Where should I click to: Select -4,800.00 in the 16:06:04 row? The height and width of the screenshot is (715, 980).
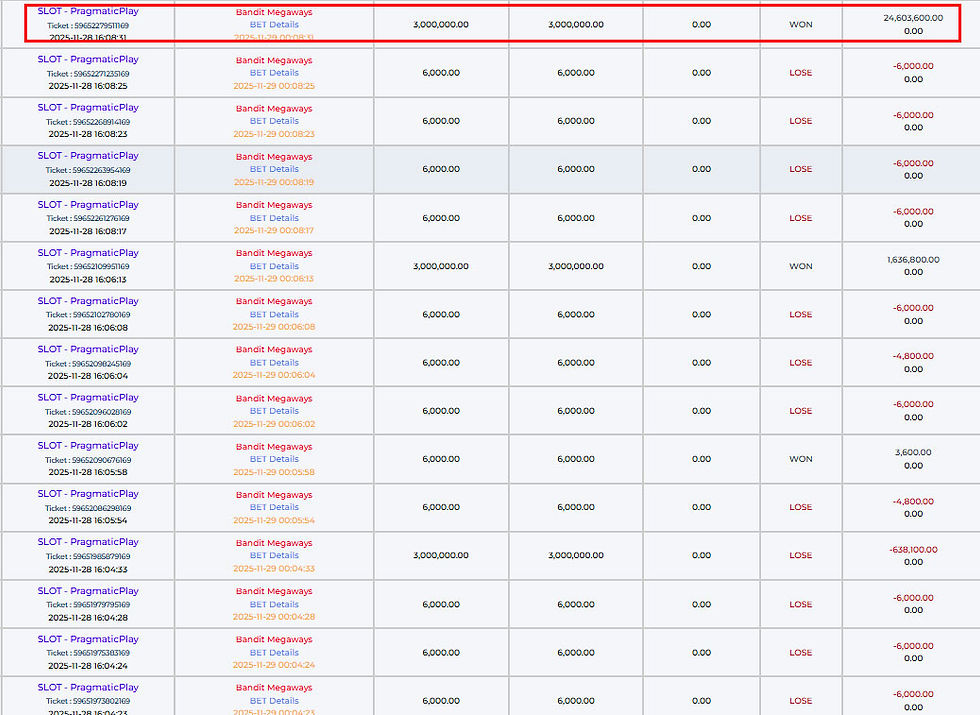tap(913, 356)
